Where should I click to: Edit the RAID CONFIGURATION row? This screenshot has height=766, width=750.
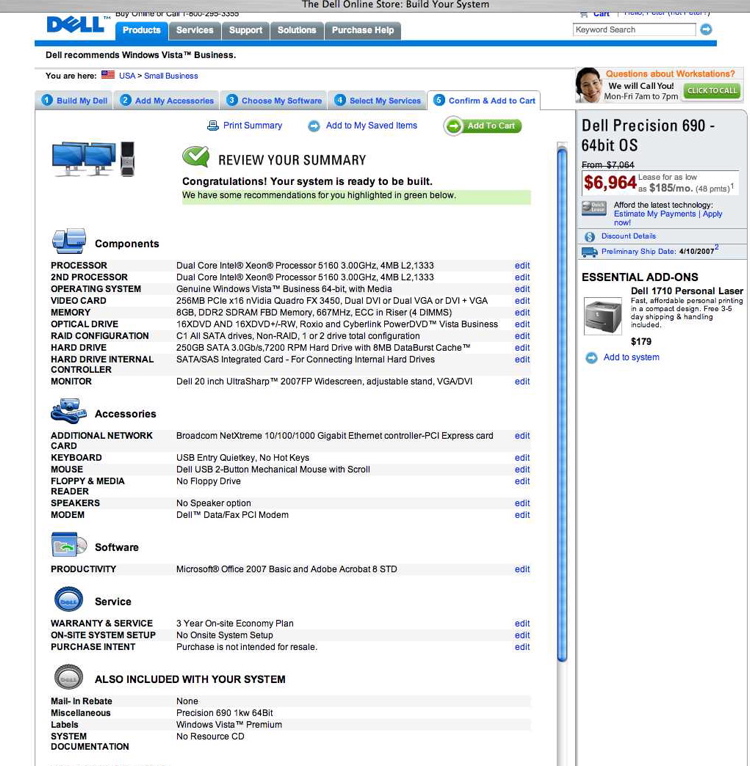point(522,336)
